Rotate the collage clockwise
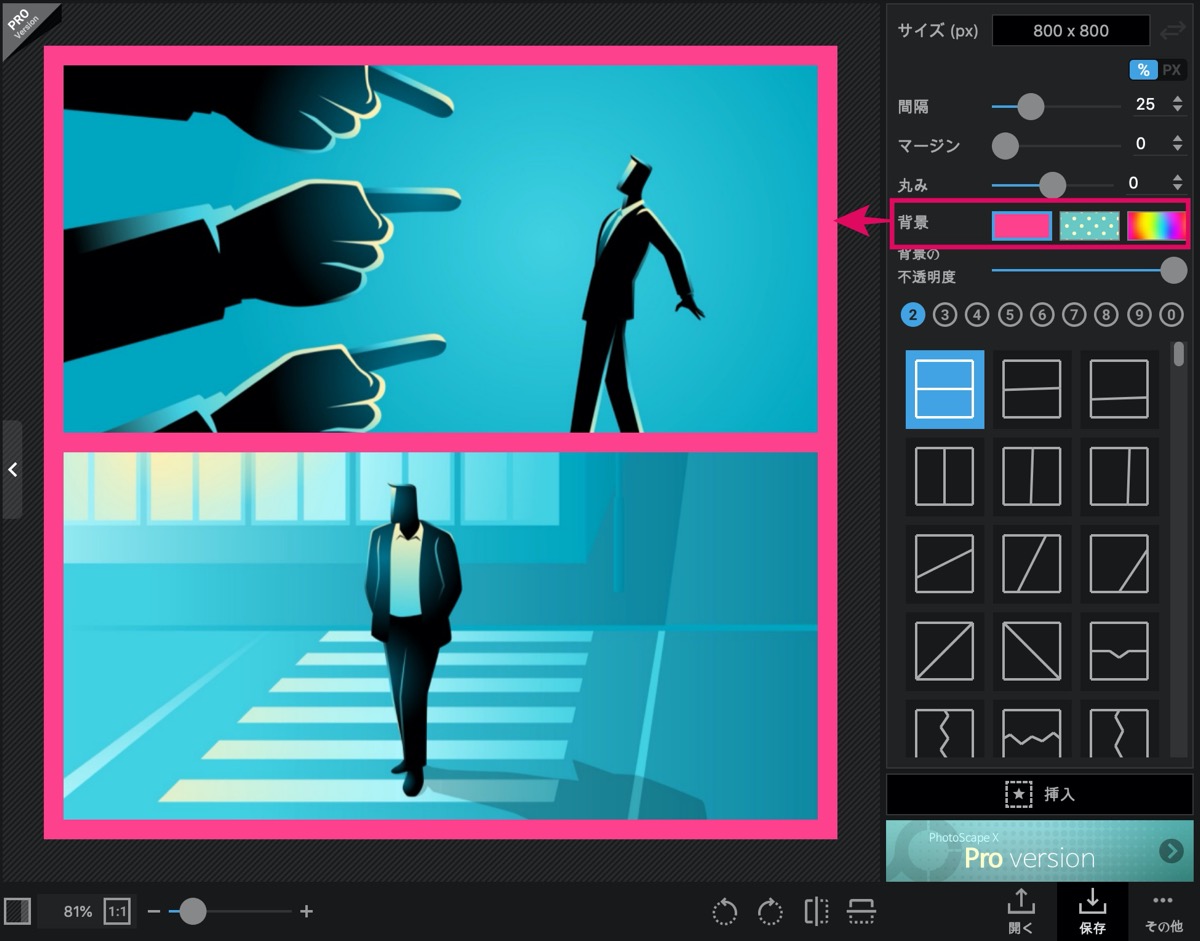 (770, 911)
